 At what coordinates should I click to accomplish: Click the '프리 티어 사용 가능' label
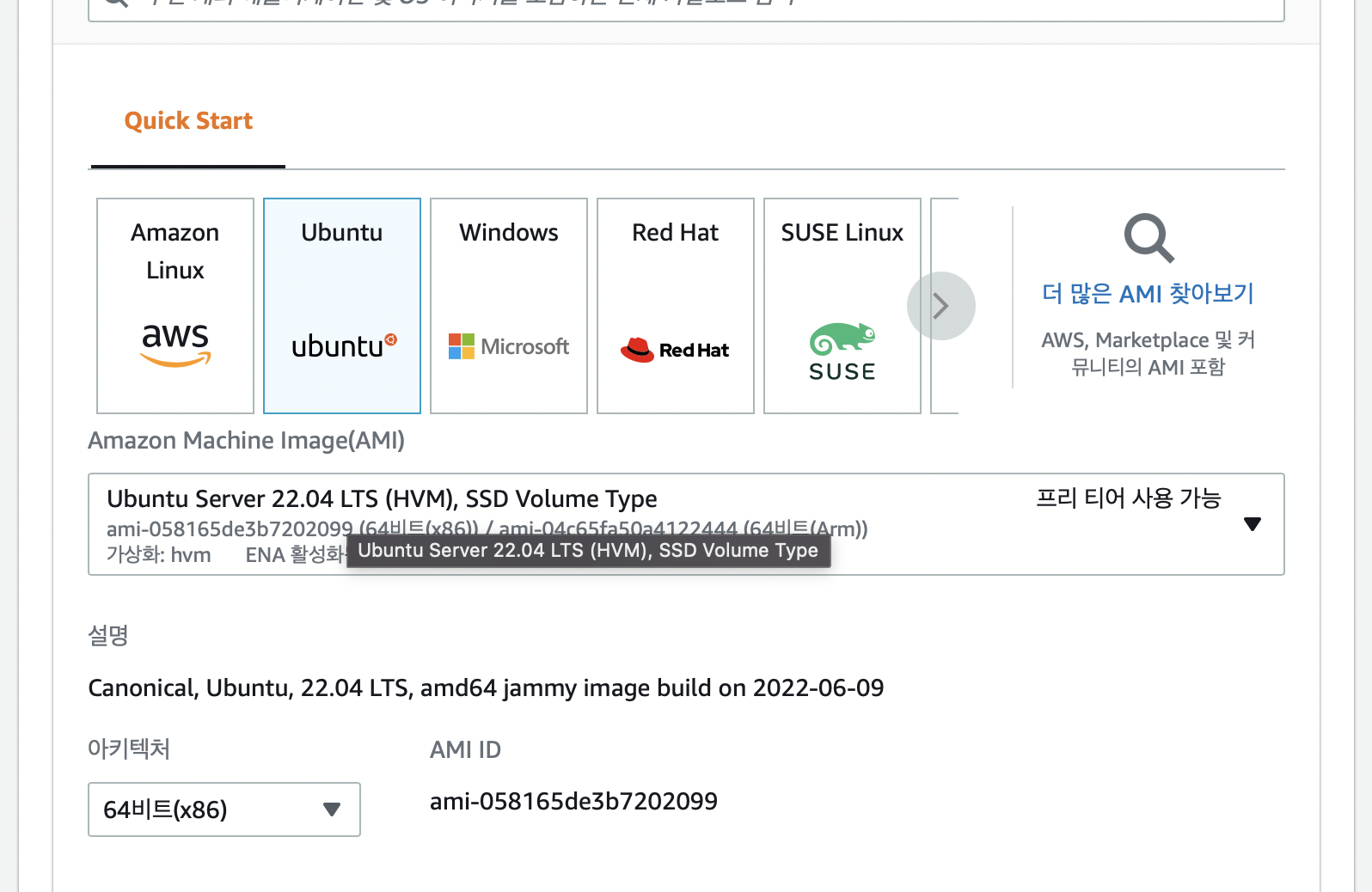pyautogui.click(x=1129, y=498)
